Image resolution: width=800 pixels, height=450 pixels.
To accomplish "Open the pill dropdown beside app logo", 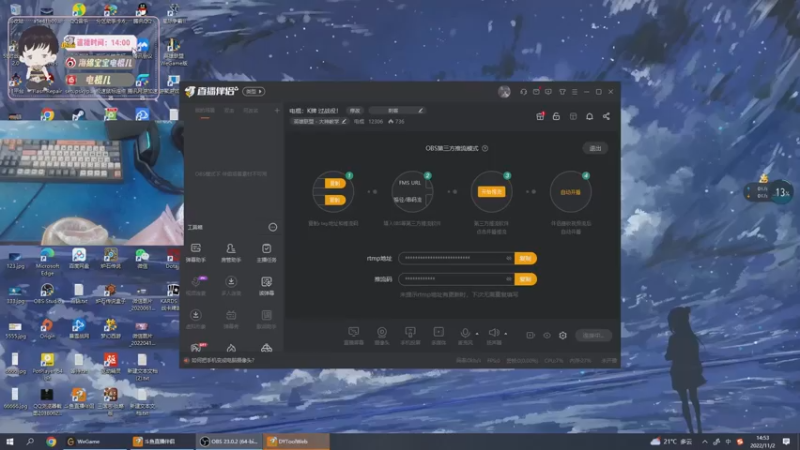I will (x=254, y=91).
